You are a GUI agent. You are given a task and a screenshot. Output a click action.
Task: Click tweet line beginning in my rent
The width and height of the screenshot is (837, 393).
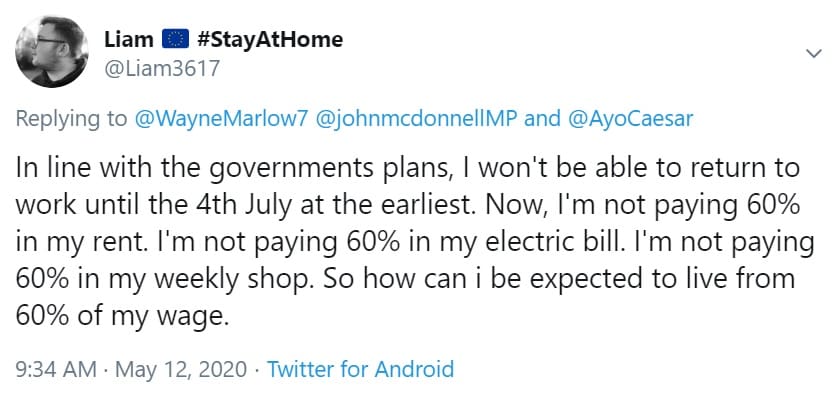[415, 242]
